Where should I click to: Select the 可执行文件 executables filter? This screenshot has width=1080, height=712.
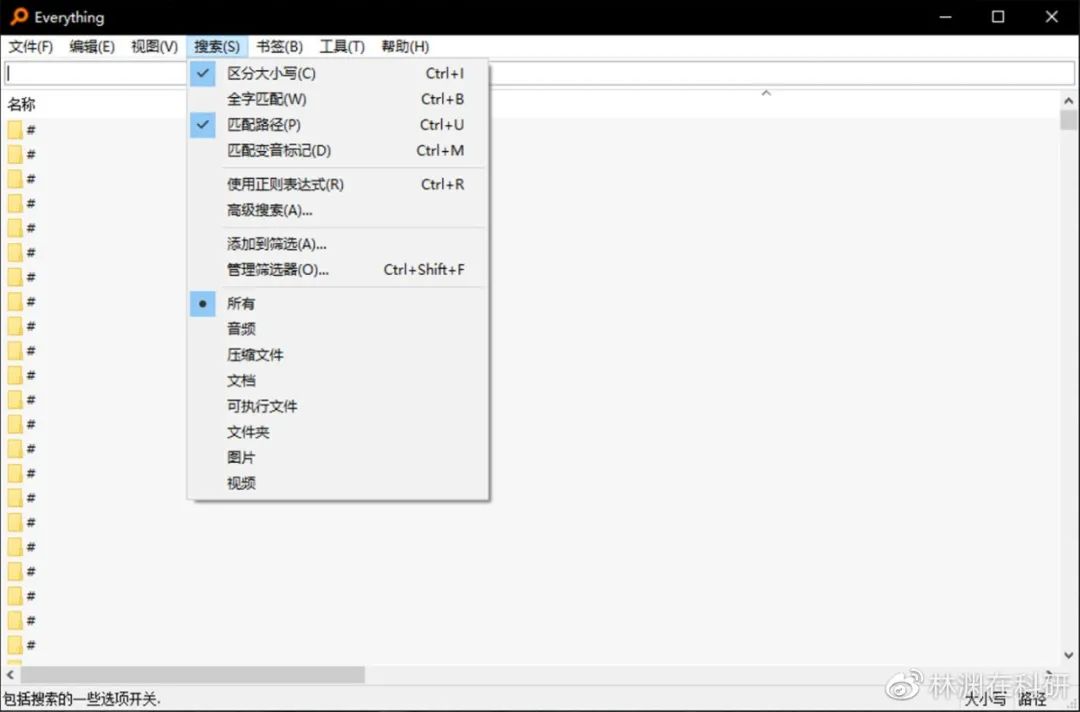[x=338, y=406]
